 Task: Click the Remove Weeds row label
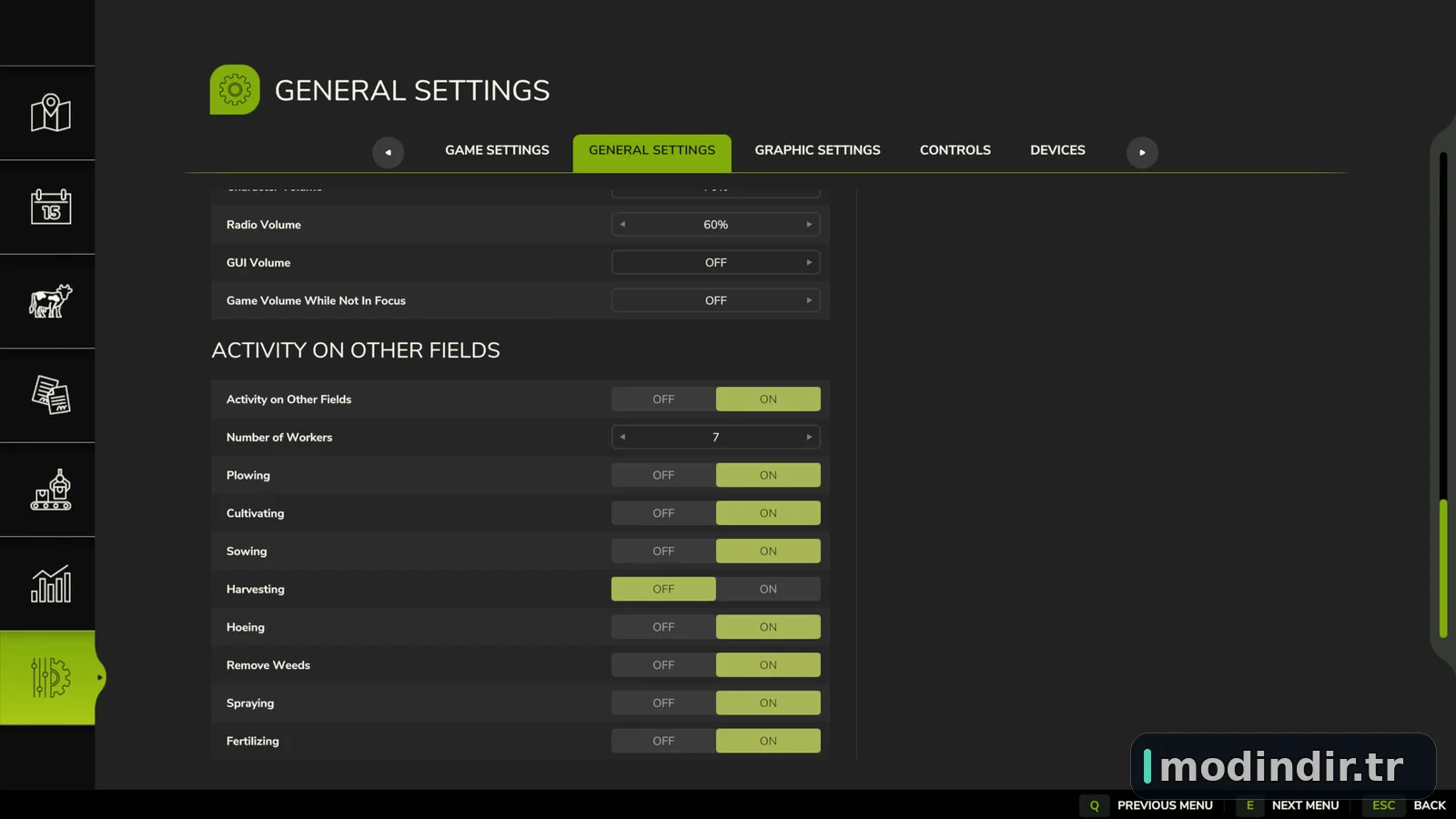(x=268, y=665)
